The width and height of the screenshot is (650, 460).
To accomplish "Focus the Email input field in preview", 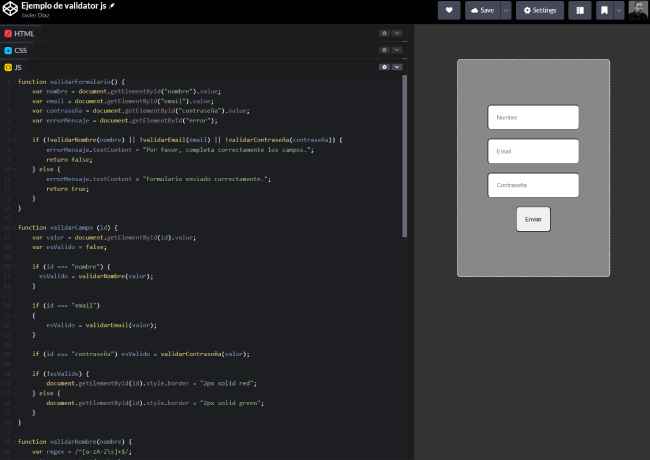I will coord(533,151).
